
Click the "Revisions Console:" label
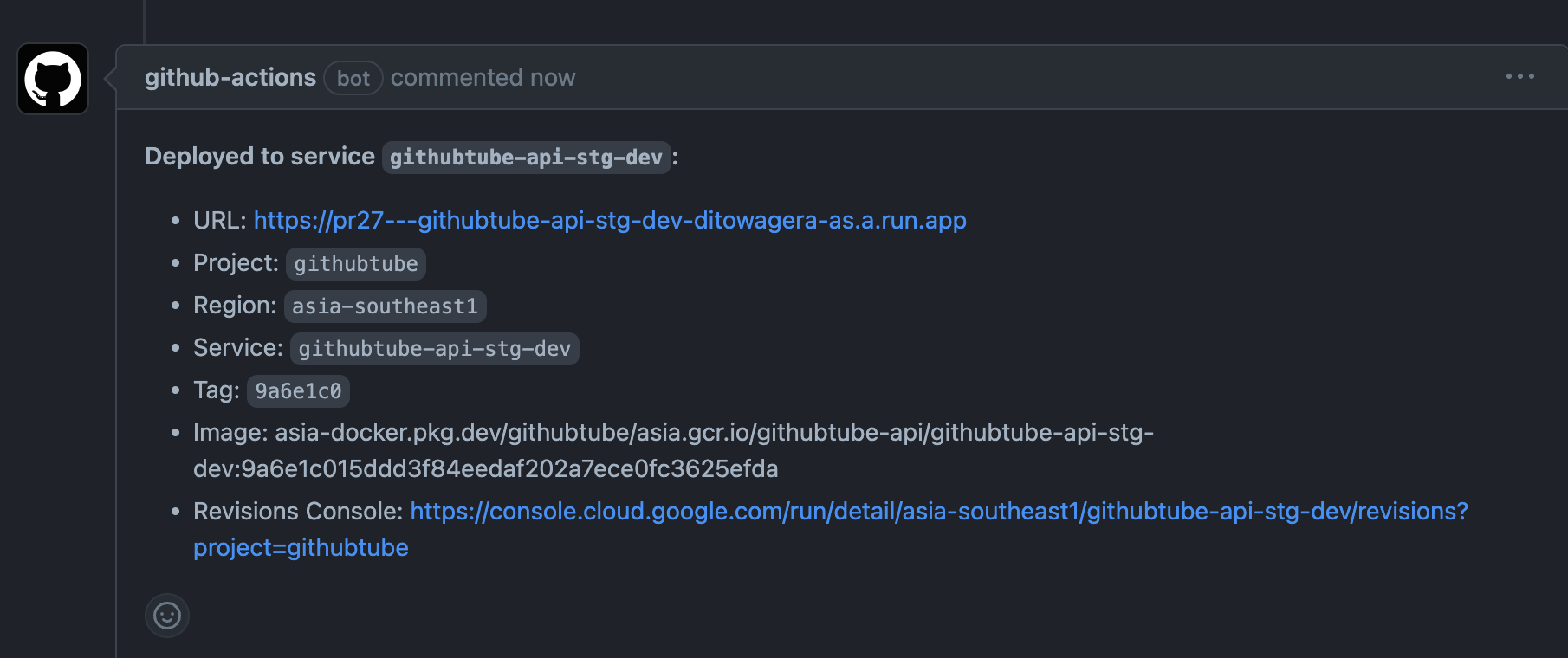[x=297, y=512]
